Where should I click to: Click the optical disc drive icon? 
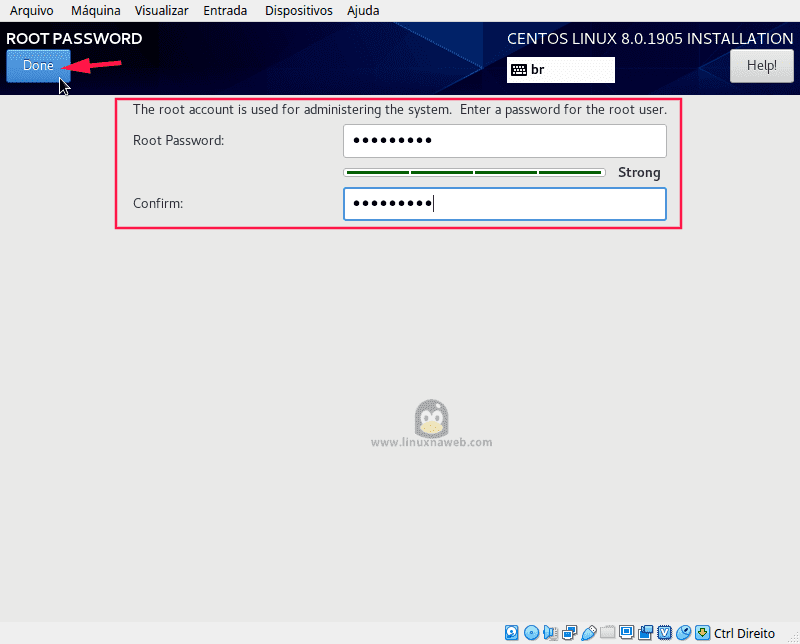click(x=531, y=633)
